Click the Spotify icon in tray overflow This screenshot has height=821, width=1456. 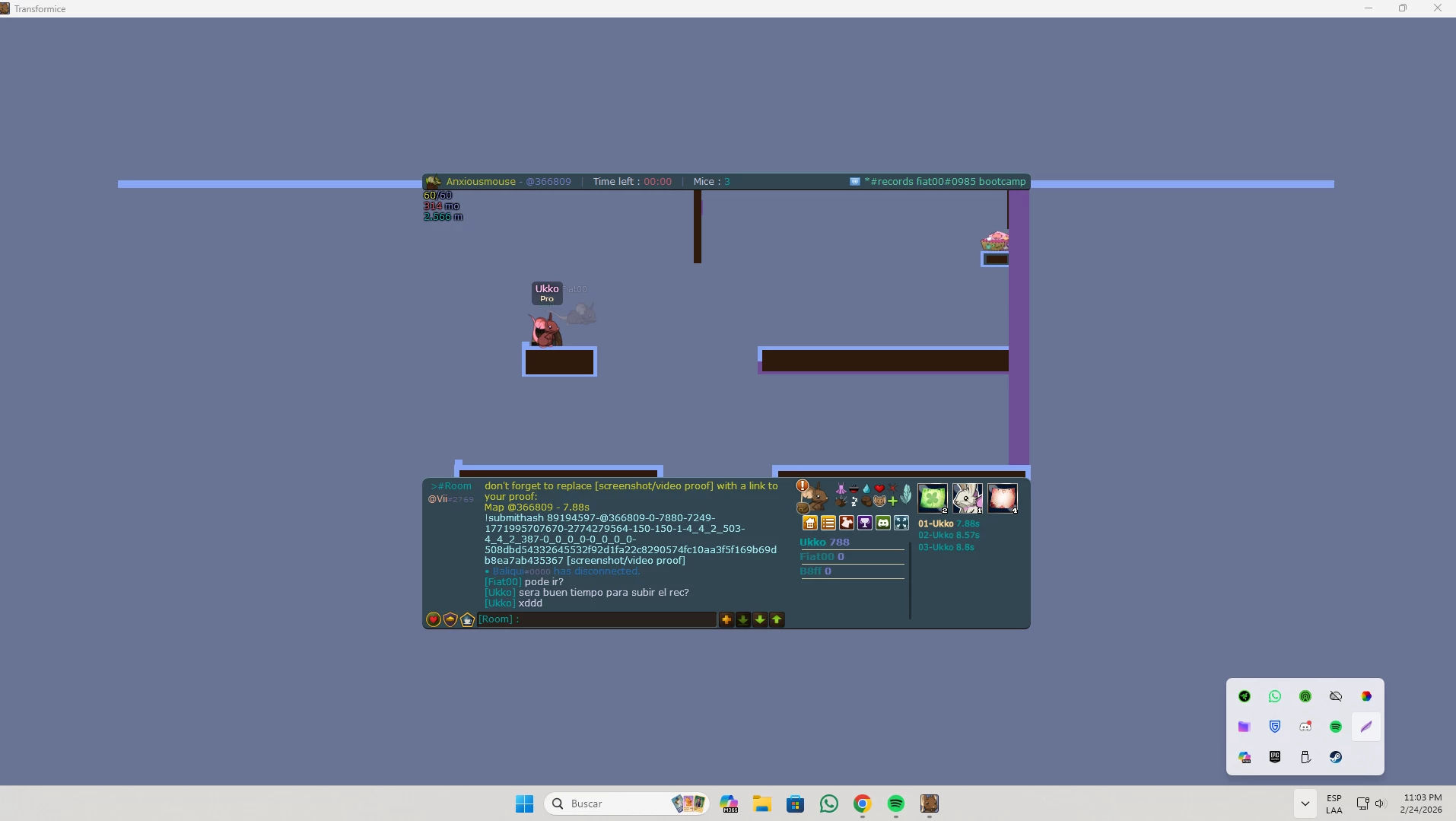point(1336,727)
